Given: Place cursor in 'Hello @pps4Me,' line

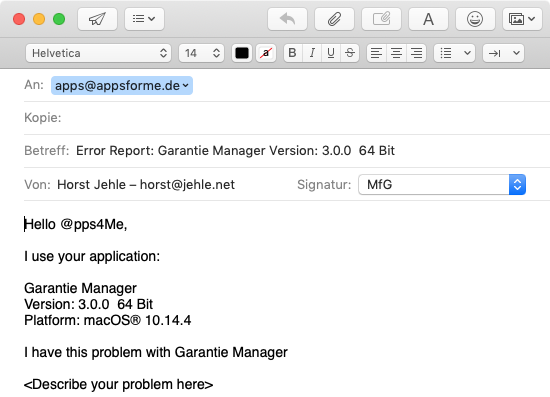Looking at the screenshot, I should 75,224.
